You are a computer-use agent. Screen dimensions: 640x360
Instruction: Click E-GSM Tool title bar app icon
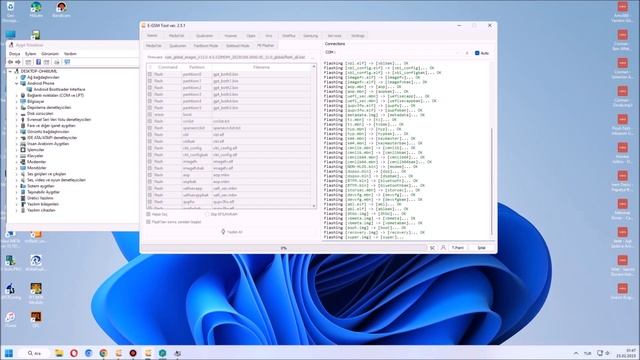(143, 25)
